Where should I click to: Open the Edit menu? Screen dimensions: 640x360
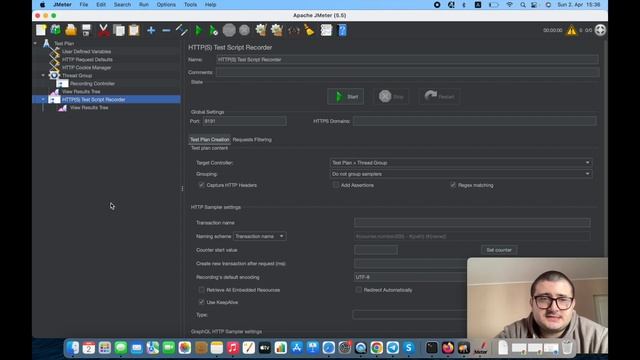pyautogui.click(x=101, y=4)
